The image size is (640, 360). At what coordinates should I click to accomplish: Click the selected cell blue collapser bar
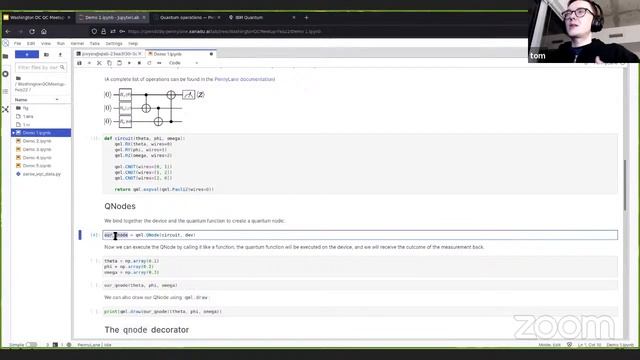80,235
